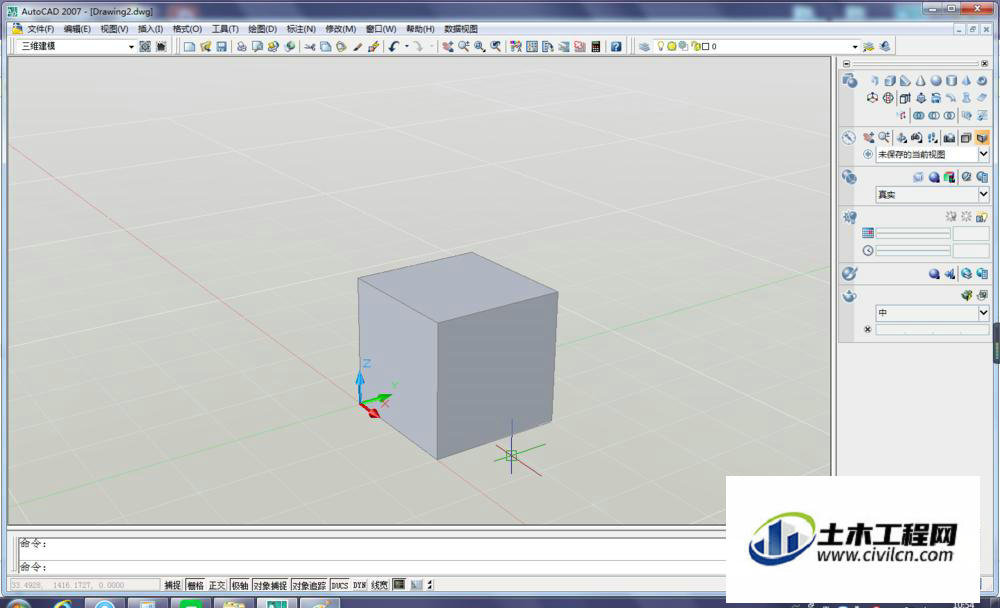Collapse the dashboard with the minus button
The height and width of the screenshot is (608, 1000).
click(x=846, y=64)
